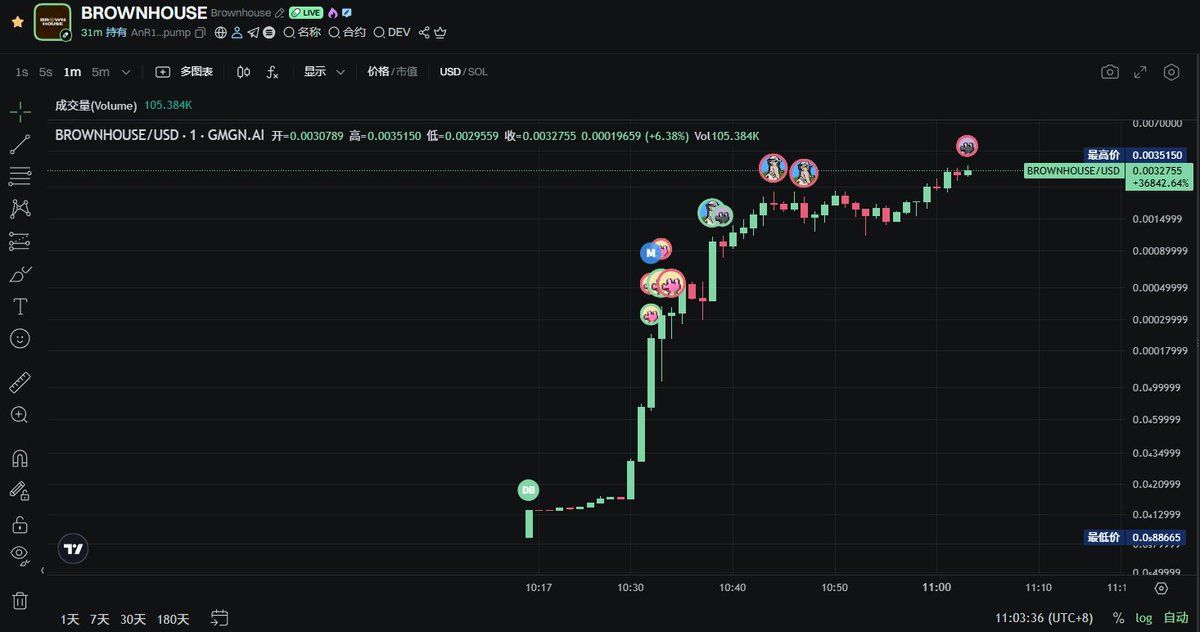Screen dimensions: 1200x632
Task: Copy the AnR1...pump contract address
Action: click(x=200, y=33)
